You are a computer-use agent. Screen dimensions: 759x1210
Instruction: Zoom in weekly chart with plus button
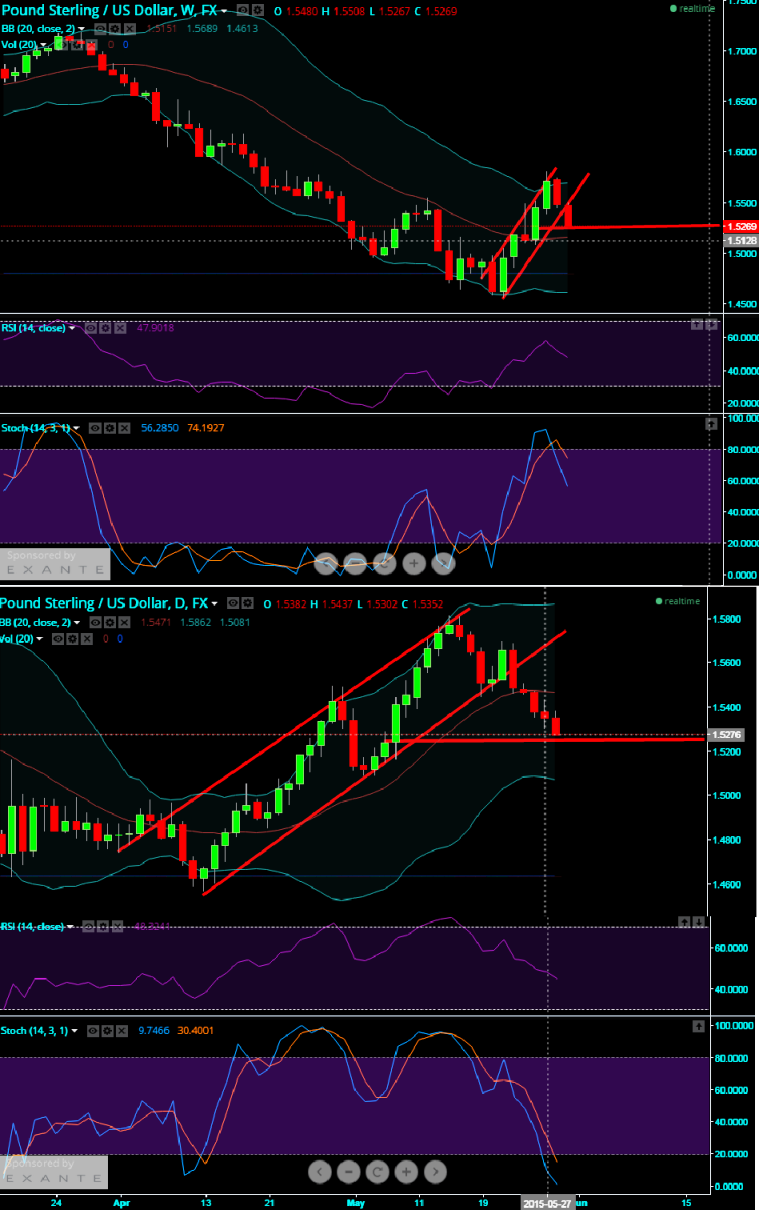(413, 563)
